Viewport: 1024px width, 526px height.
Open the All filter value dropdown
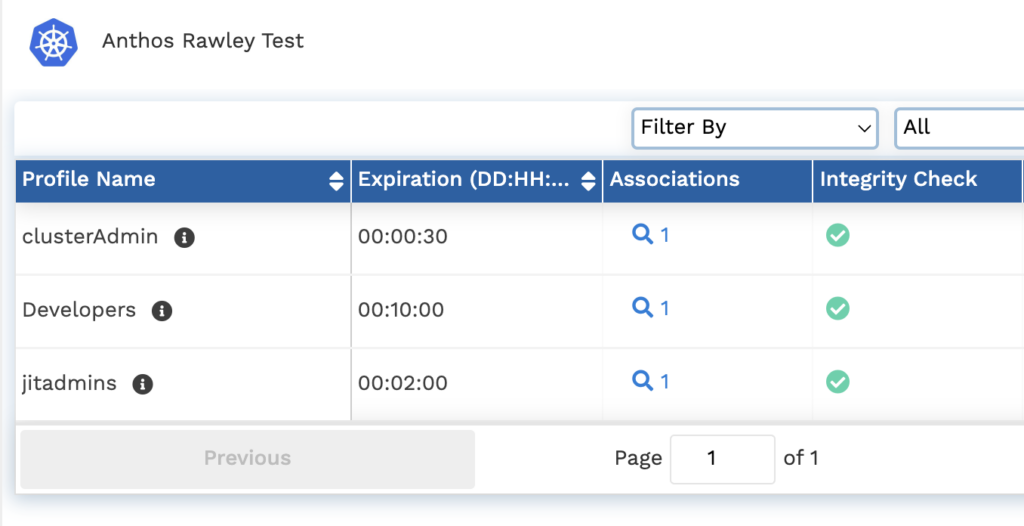point(958,128)
